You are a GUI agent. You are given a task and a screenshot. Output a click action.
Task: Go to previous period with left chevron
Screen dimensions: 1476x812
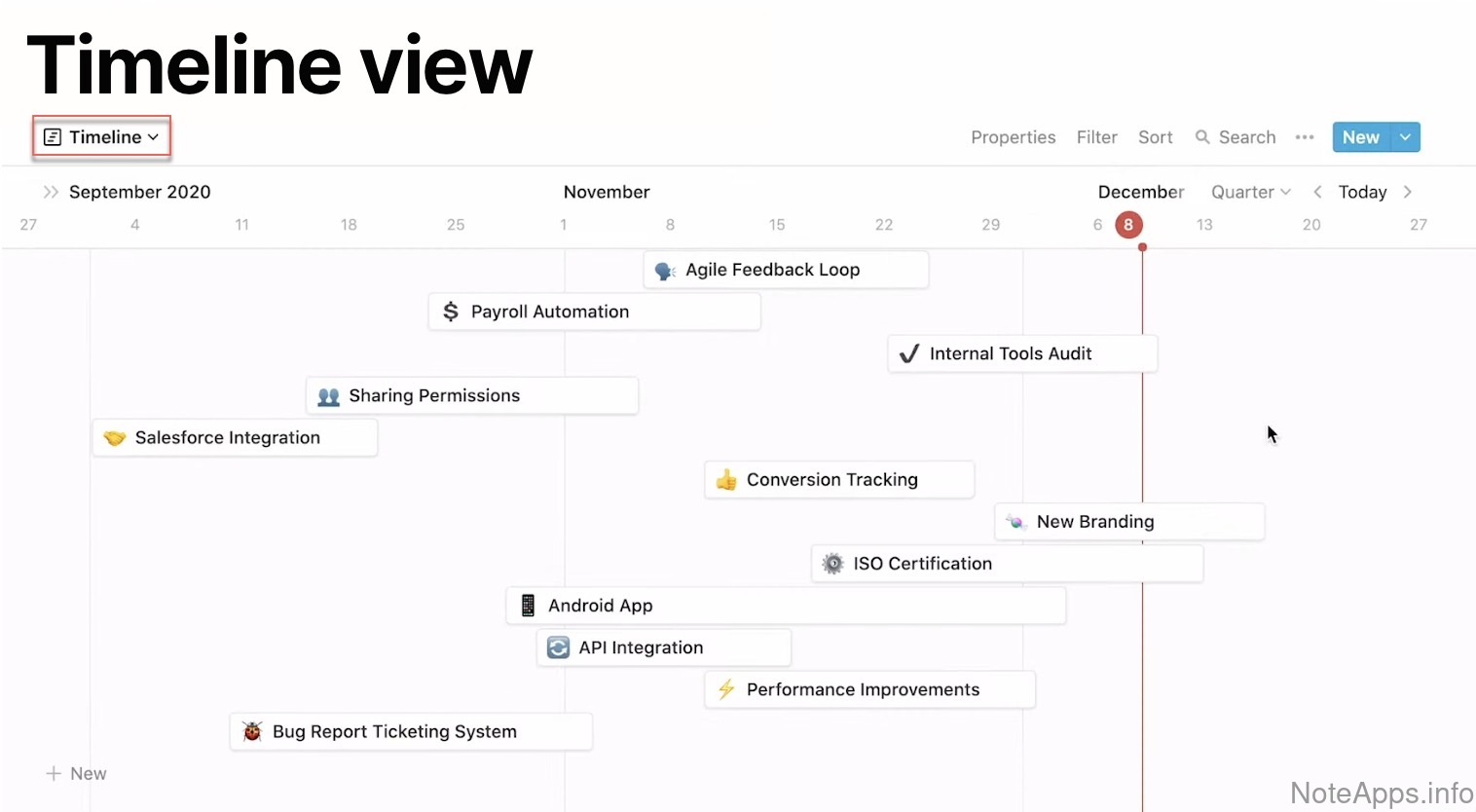[x=1317, y=192]
